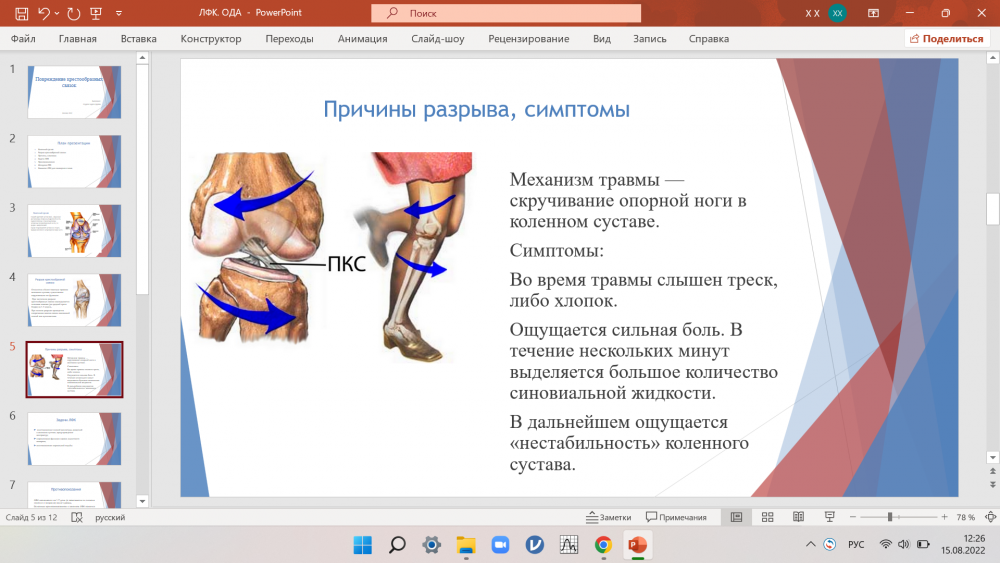Switch to the Главная tab
Viewport: 1000px width, 563px height.
[78, 39]
